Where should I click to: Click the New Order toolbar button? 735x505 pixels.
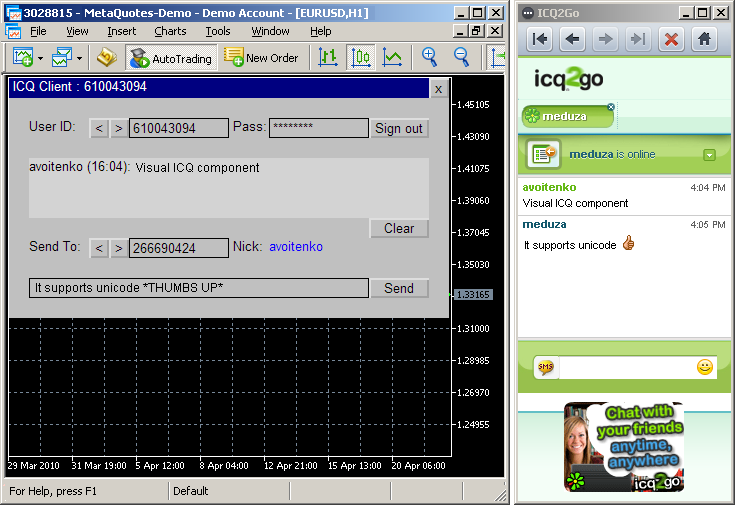pyautogui.click(x=261, y=58)
